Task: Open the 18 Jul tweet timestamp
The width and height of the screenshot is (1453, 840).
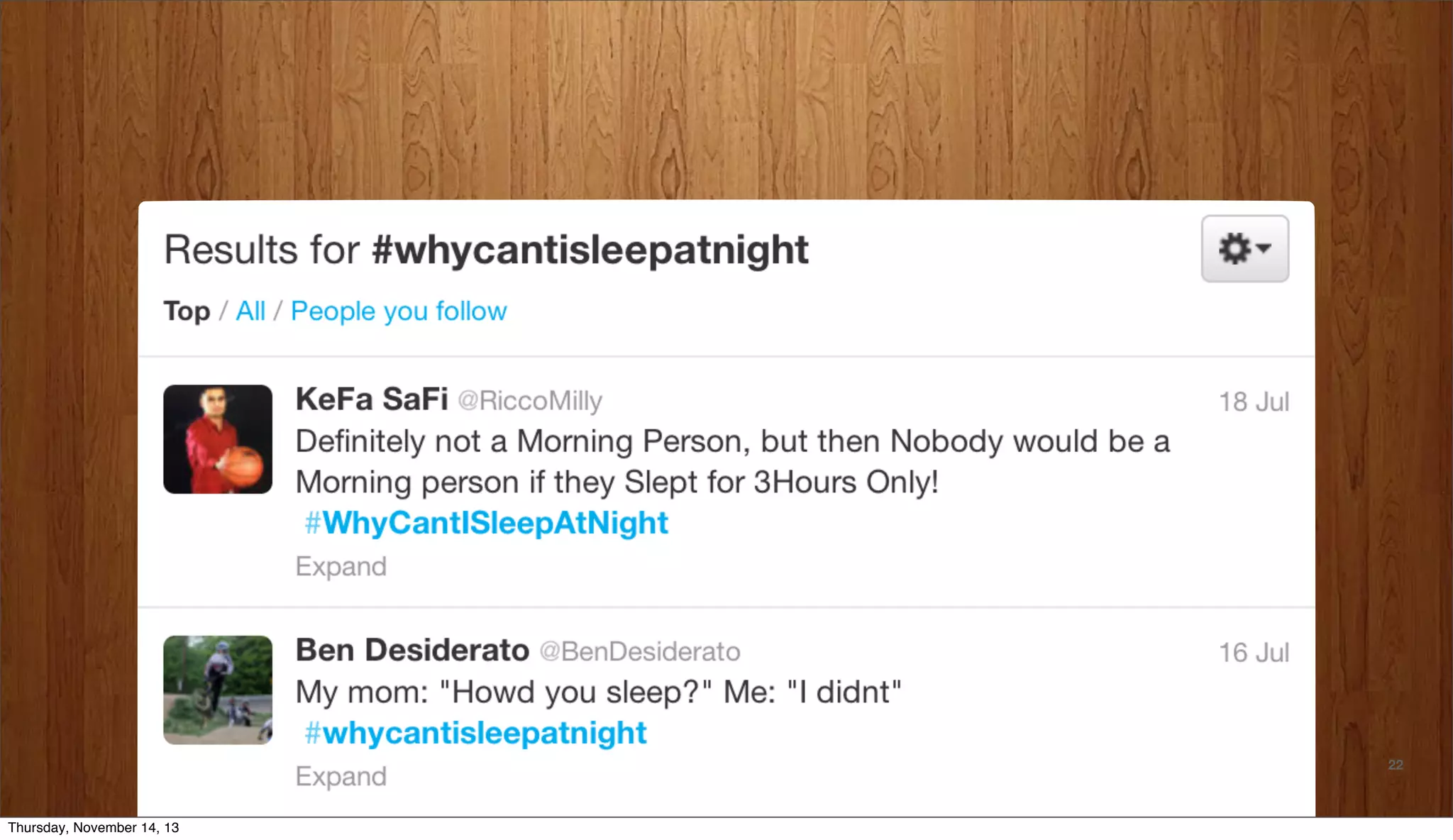Action: (x=1254, y=402)
